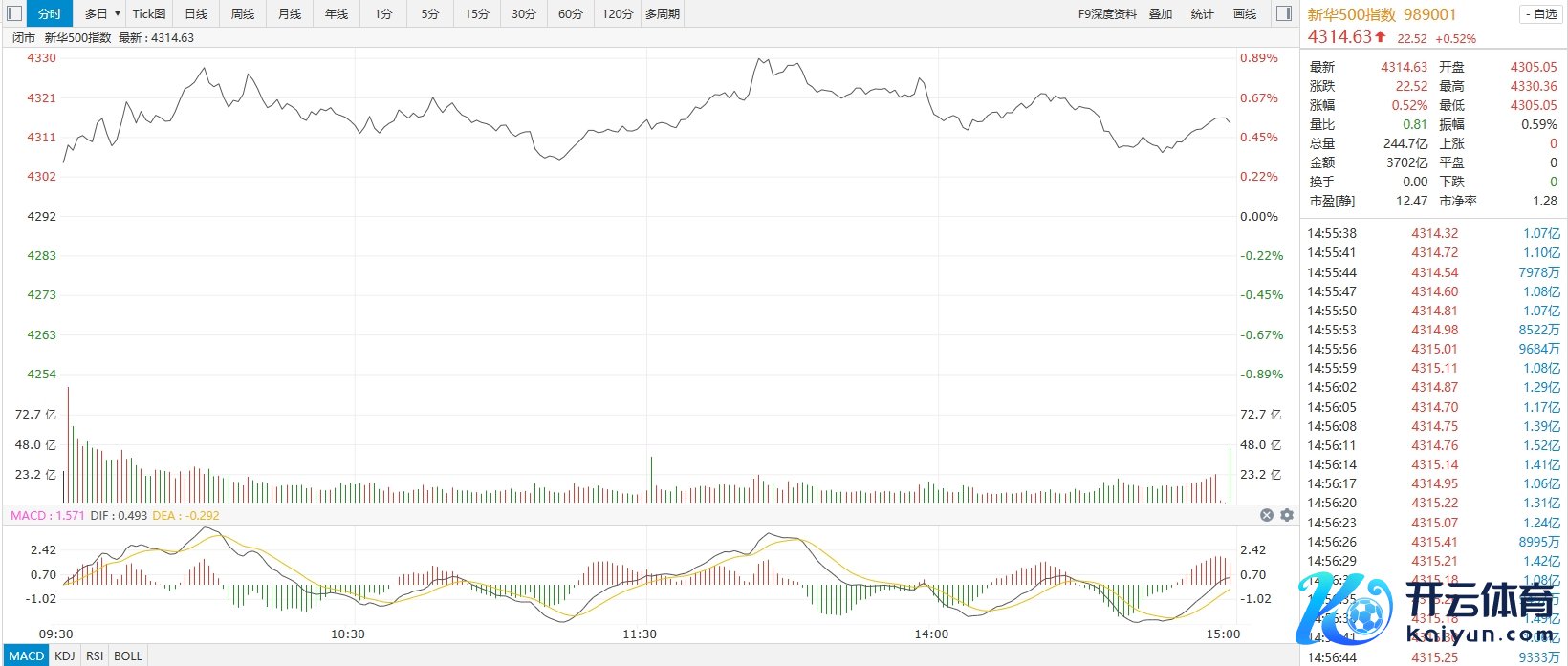
Task: Switch indicator to KDJ
Action: tap(65, 655)
